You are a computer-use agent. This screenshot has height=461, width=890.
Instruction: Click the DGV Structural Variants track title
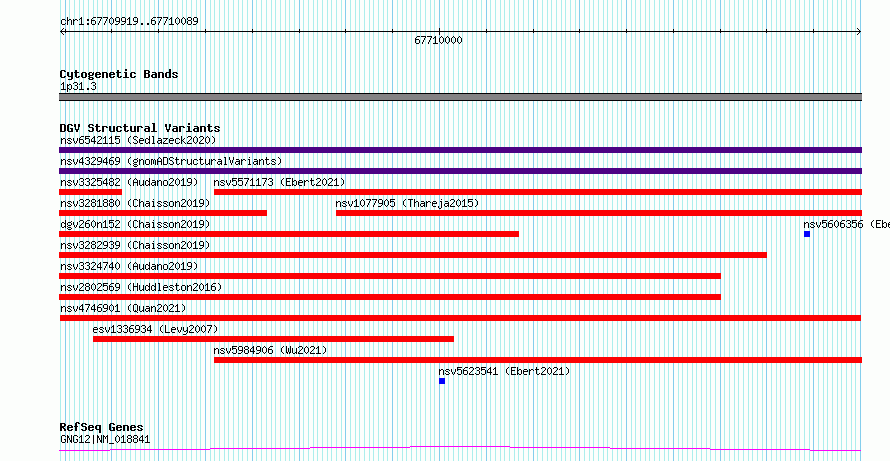[140, 128]
